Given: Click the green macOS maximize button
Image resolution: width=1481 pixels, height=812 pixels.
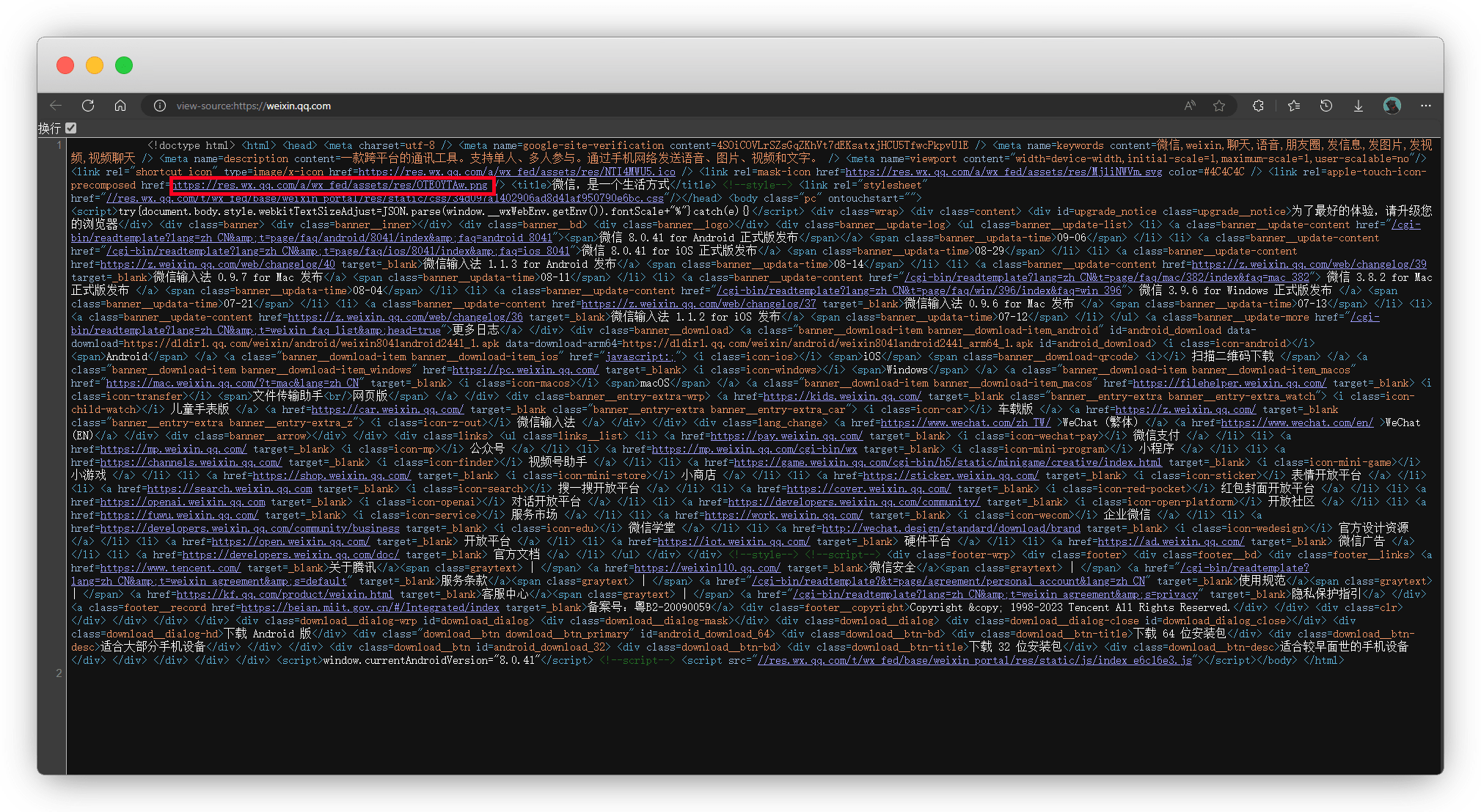Looking at the screenshot, I should click(x=124, y=65).
